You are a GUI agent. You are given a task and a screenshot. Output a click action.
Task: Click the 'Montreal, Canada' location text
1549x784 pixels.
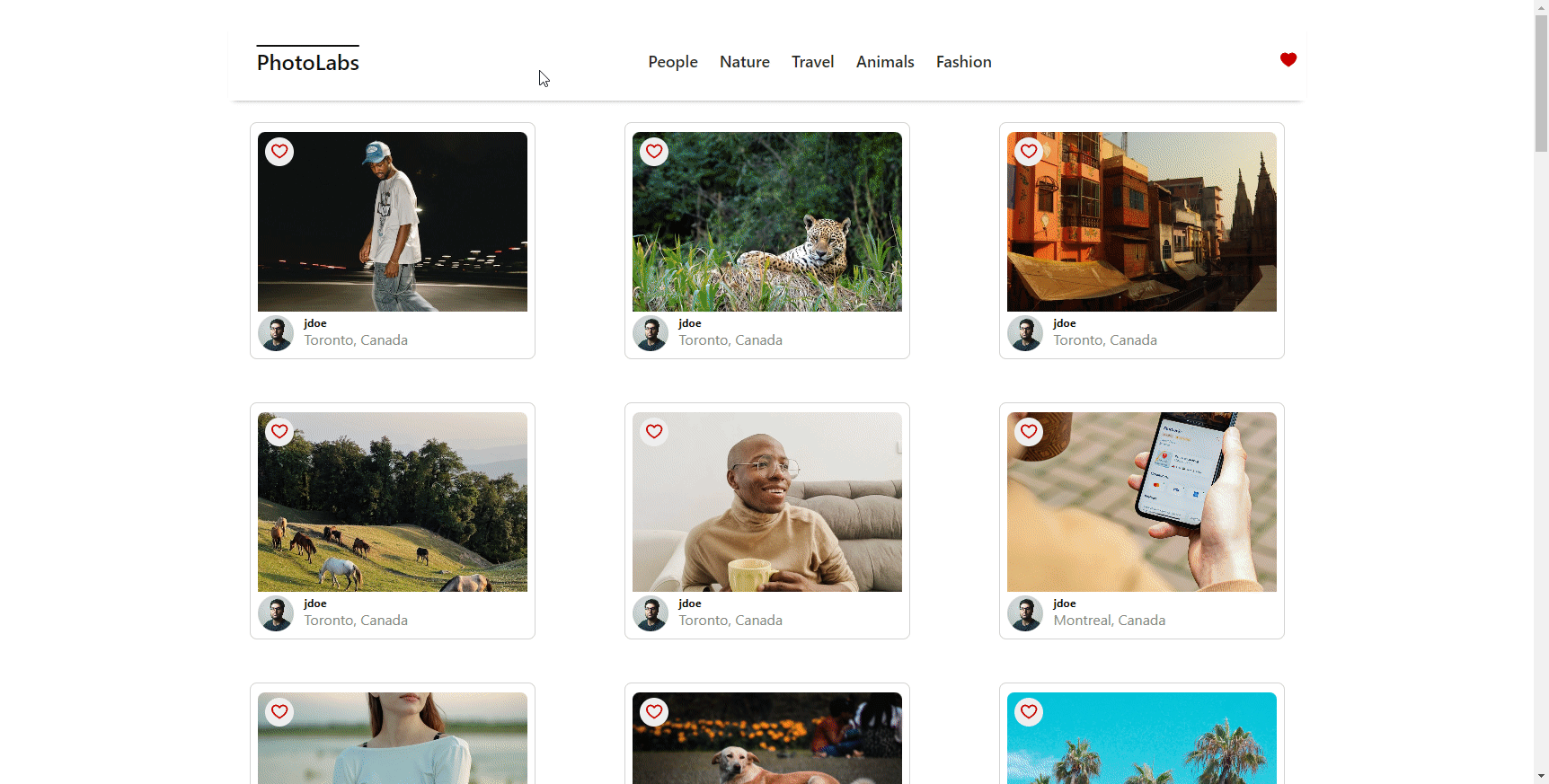point(1110,621)
